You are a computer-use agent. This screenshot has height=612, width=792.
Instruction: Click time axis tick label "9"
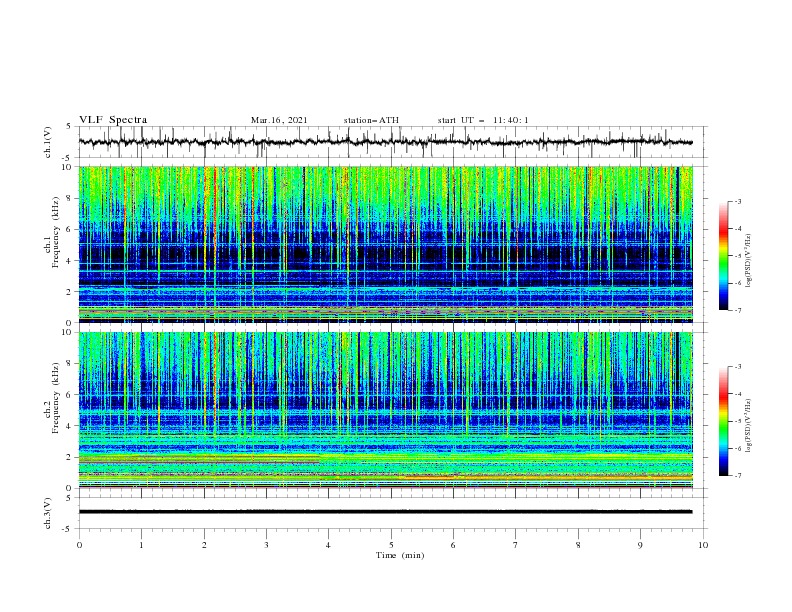coord(640,545)
